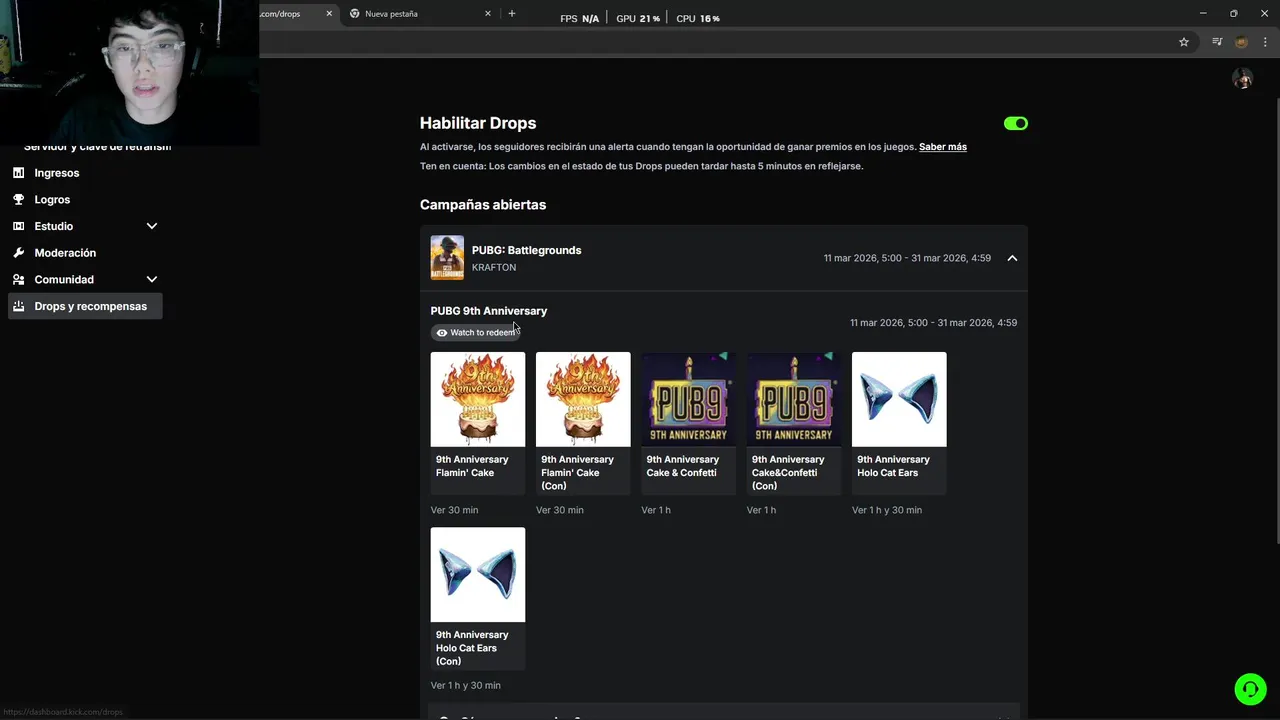Close the Nueva pestaña tab
The width and height of the screenshot is (1280, 720).
(488, 14)
